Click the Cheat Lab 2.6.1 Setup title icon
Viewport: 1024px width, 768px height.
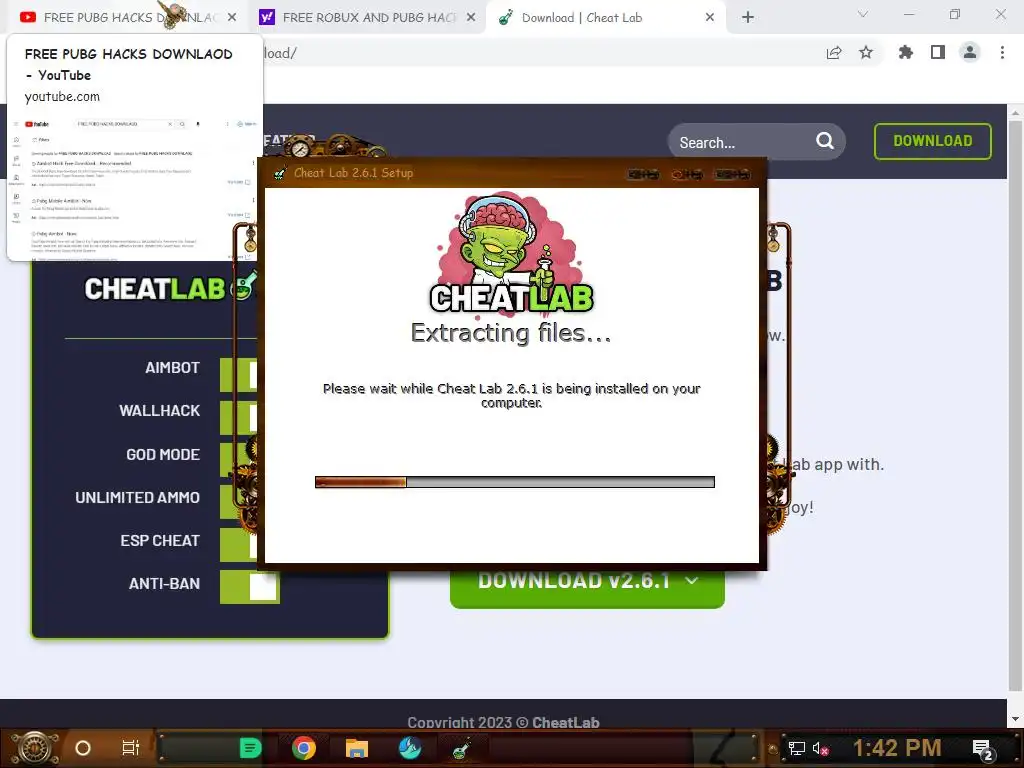pos(280,173)
